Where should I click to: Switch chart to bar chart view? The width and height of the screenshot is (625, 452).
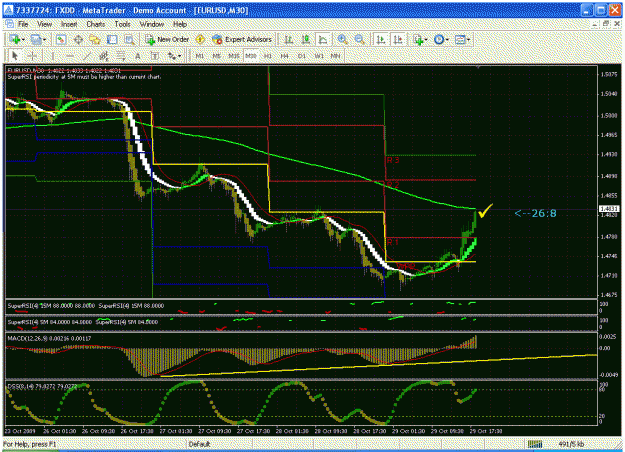(x=289, y=39)
